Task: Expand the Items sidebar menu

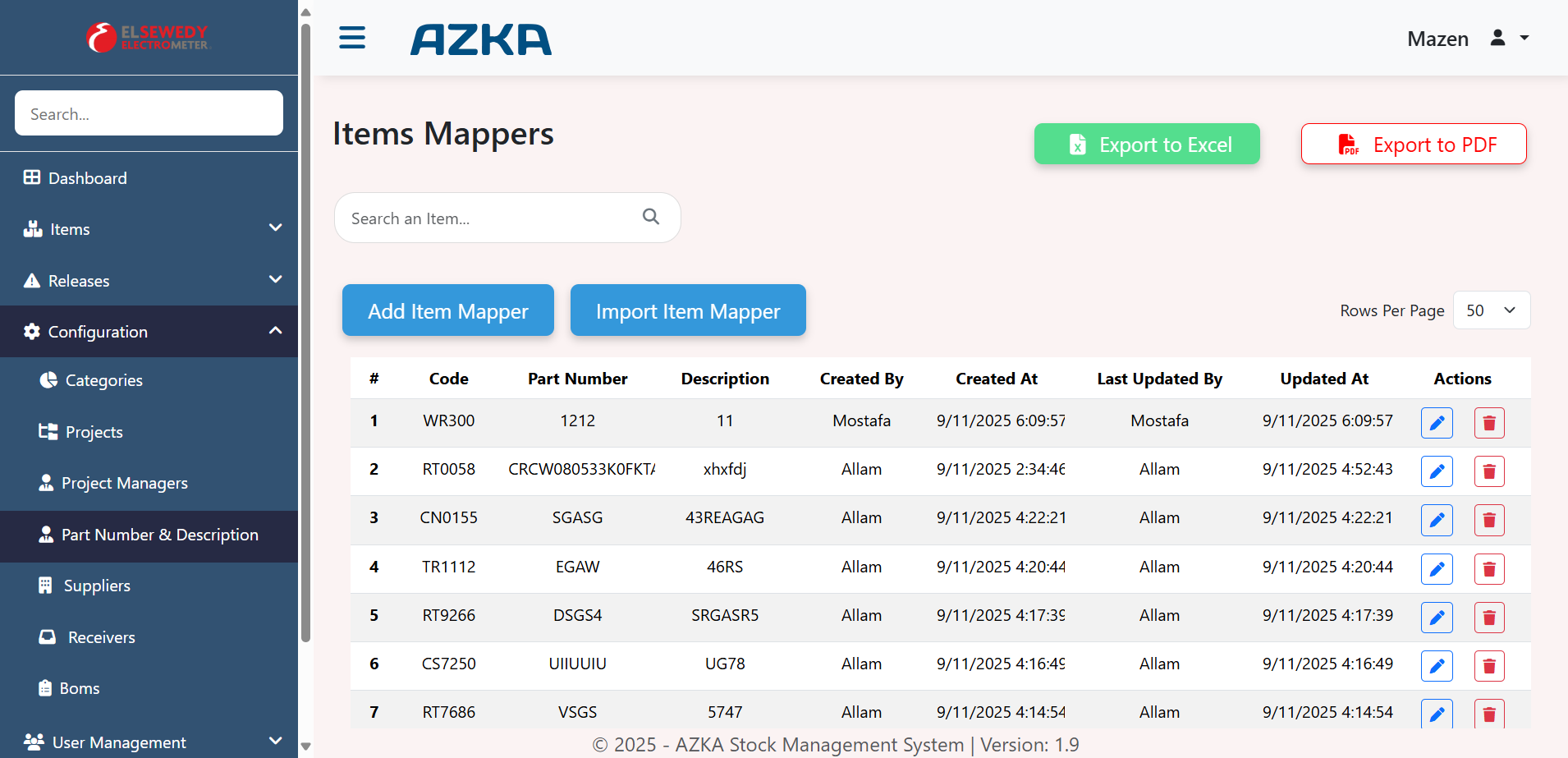Action: pyautogui.click(x=149, y=229)
